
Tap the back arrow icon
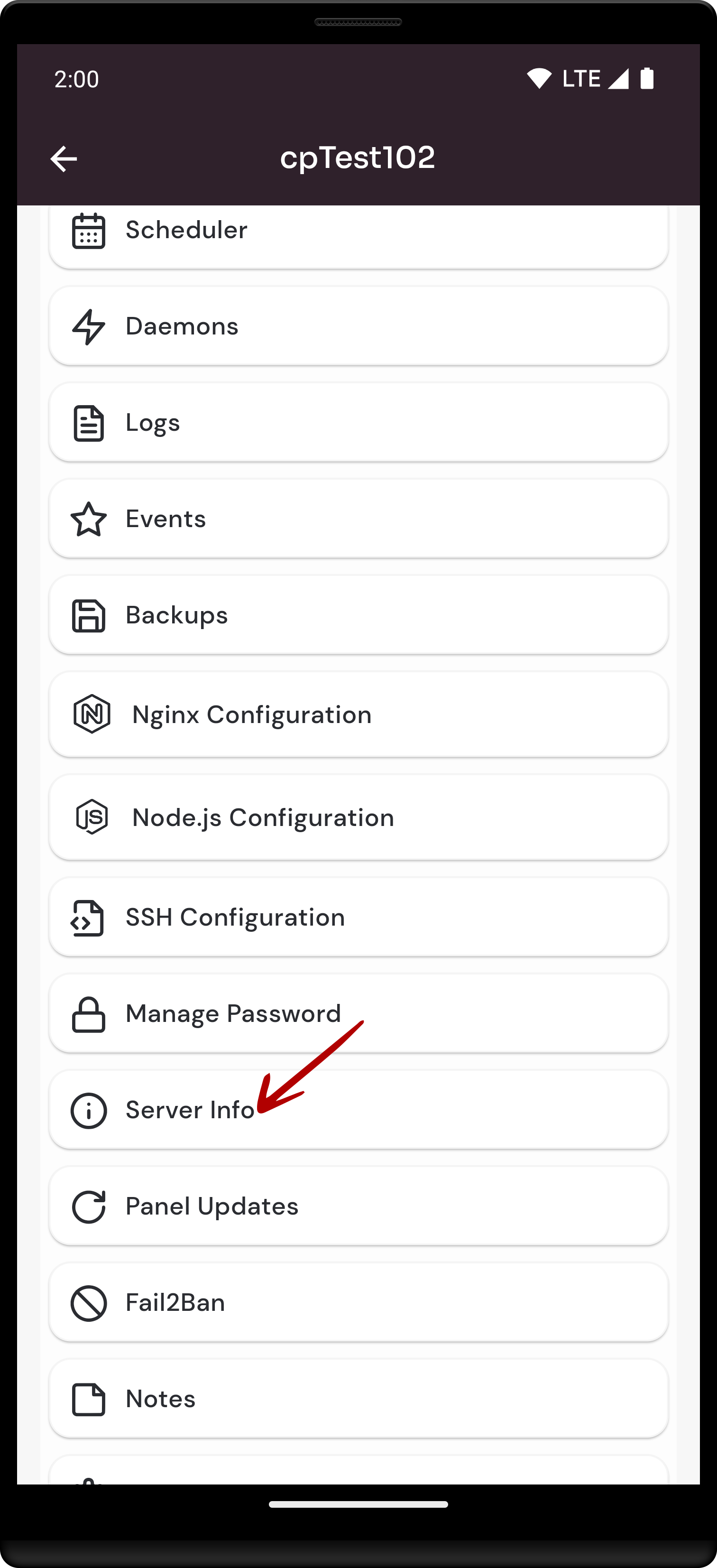63,159
